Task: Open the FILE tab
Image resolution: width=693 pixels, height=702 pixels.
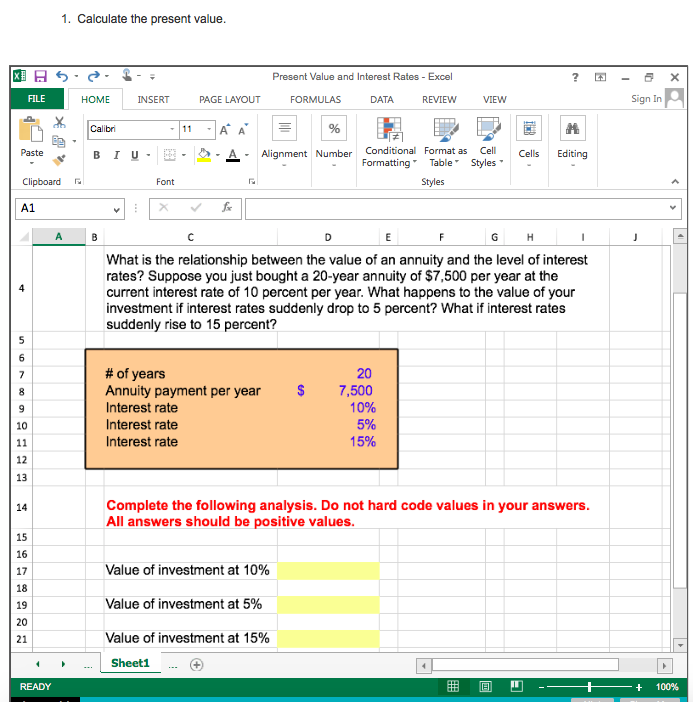Action: point(37,98)
